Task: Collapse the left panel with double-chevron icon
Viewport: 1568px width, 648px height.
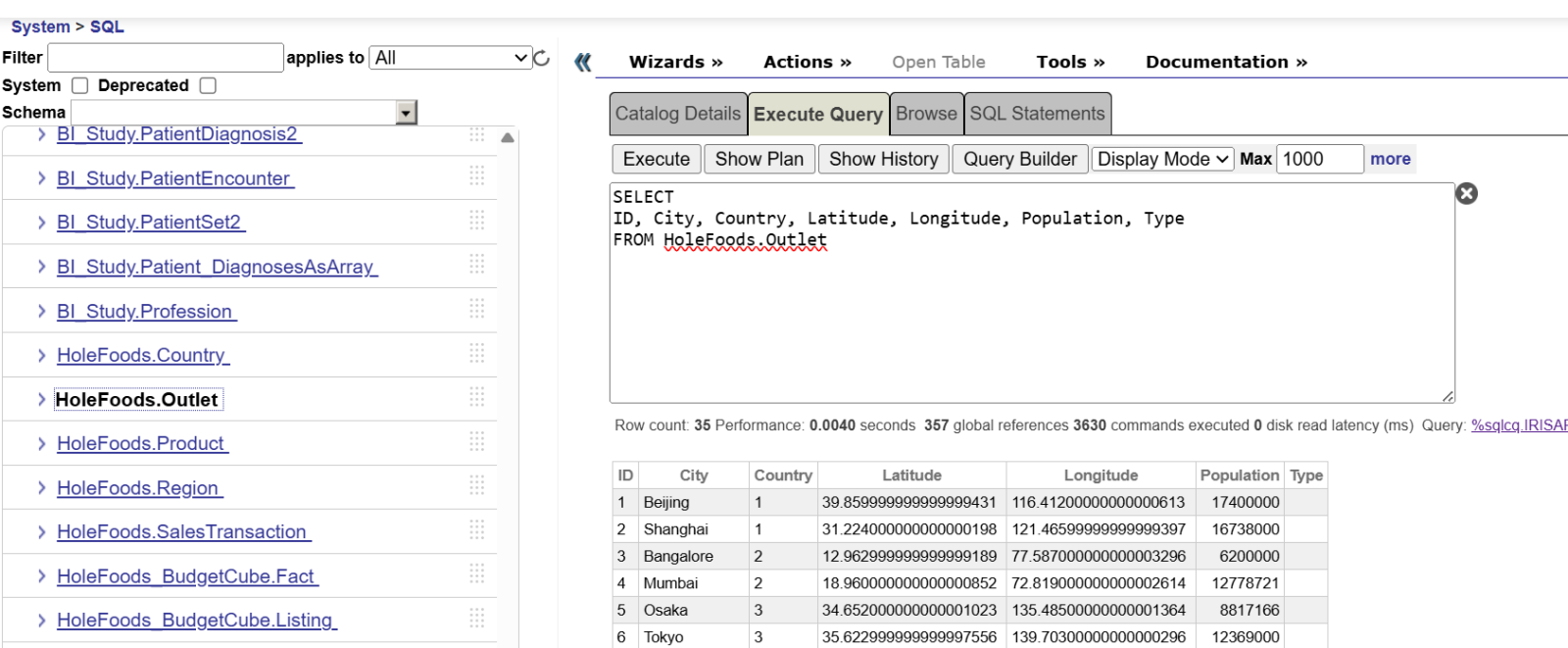Action: (x=583, y=63)
